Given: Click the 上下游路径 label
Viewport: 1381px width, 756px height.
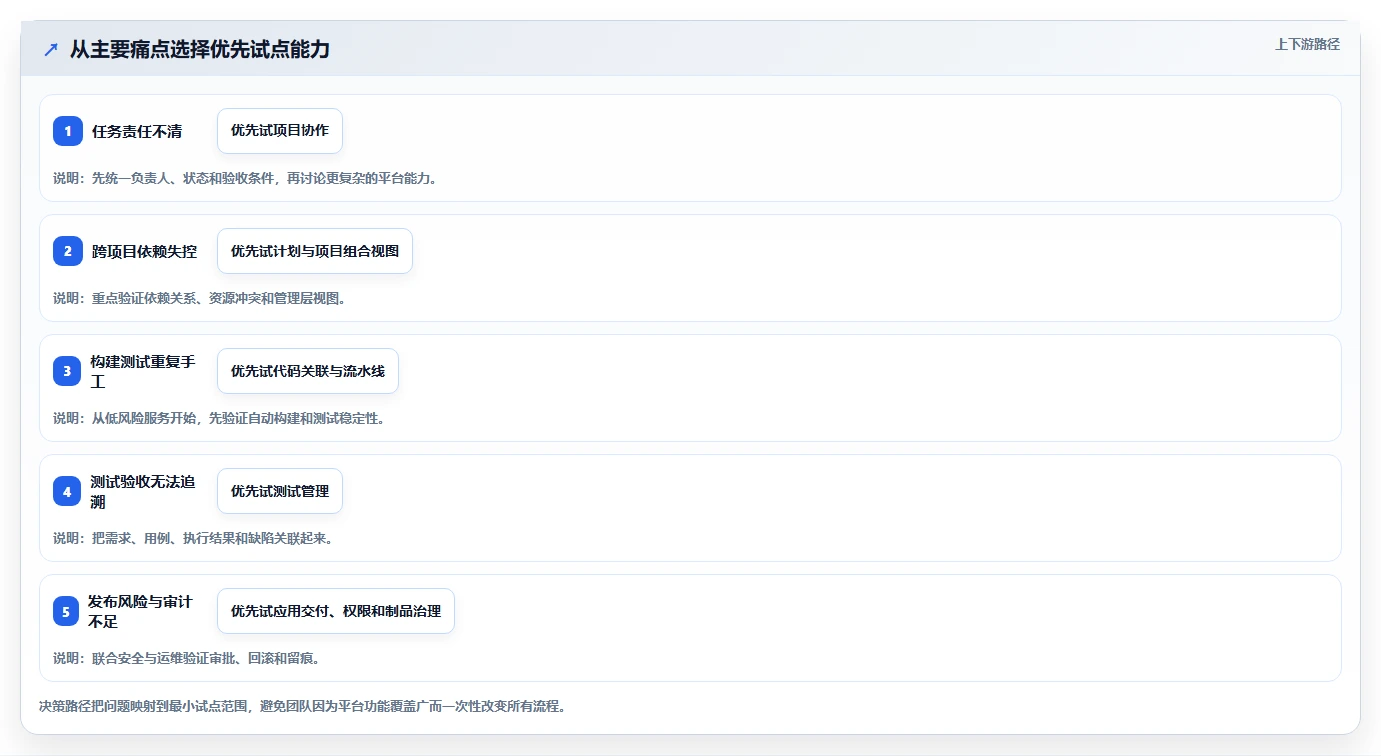Looking at the screenshot, I should point(1307,44).
